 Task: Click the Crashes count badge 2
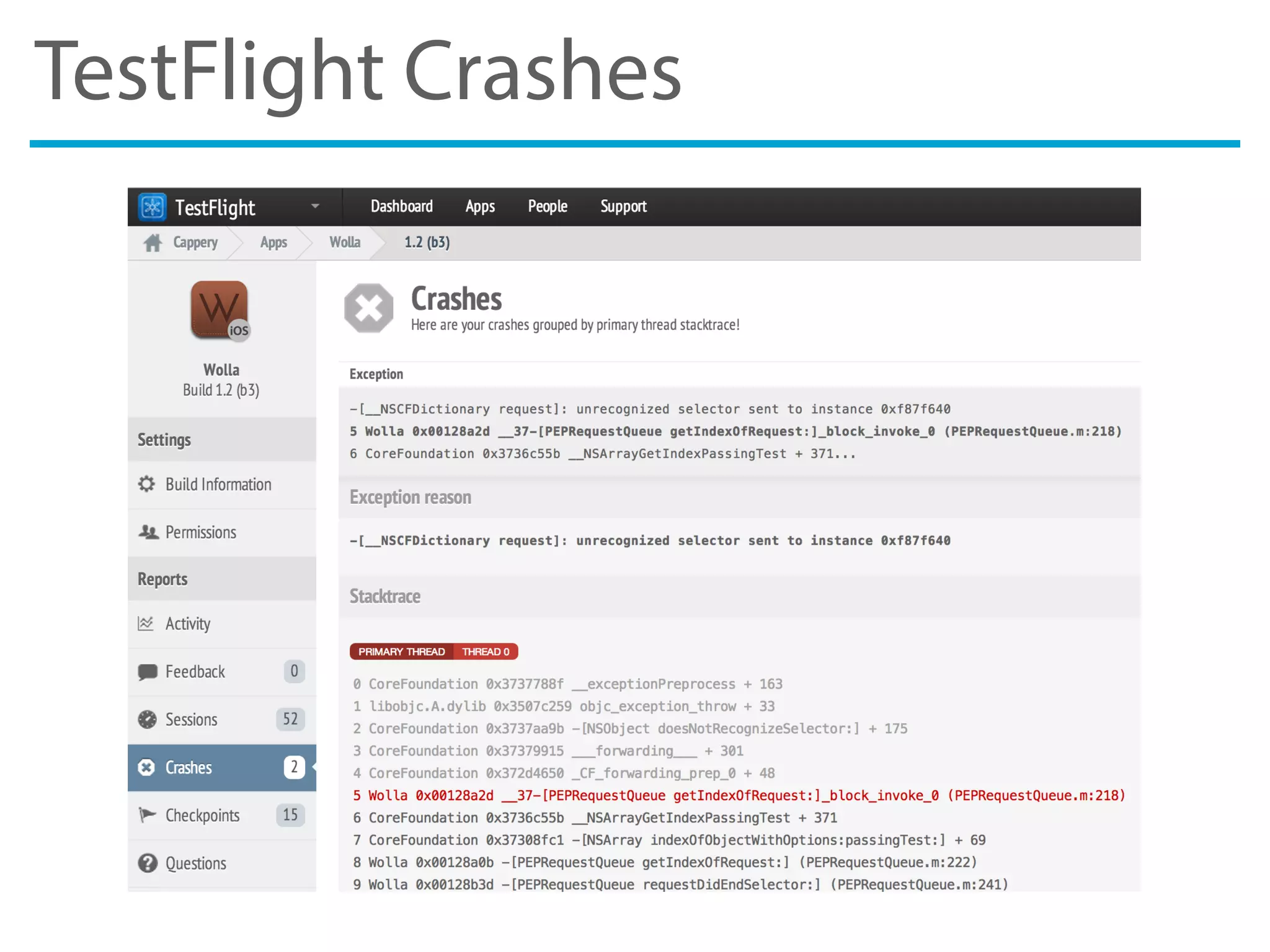294,767
